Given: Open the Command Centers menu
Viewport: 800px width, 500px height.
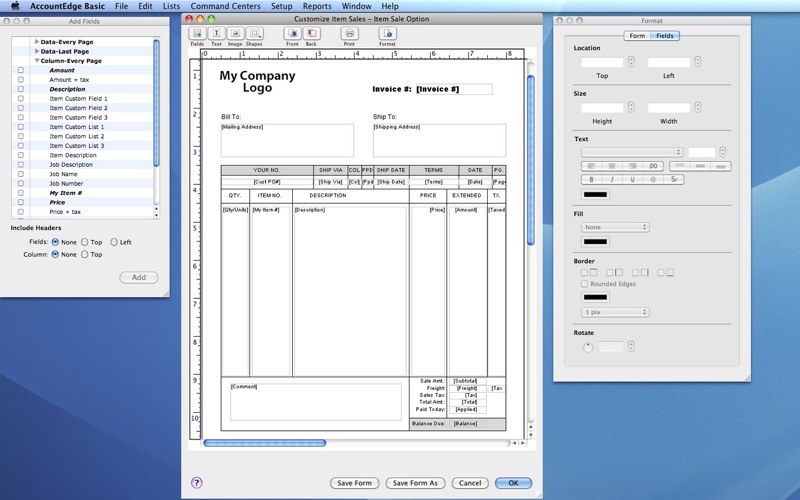Looking at the screenshot, I should coord(226,6).
